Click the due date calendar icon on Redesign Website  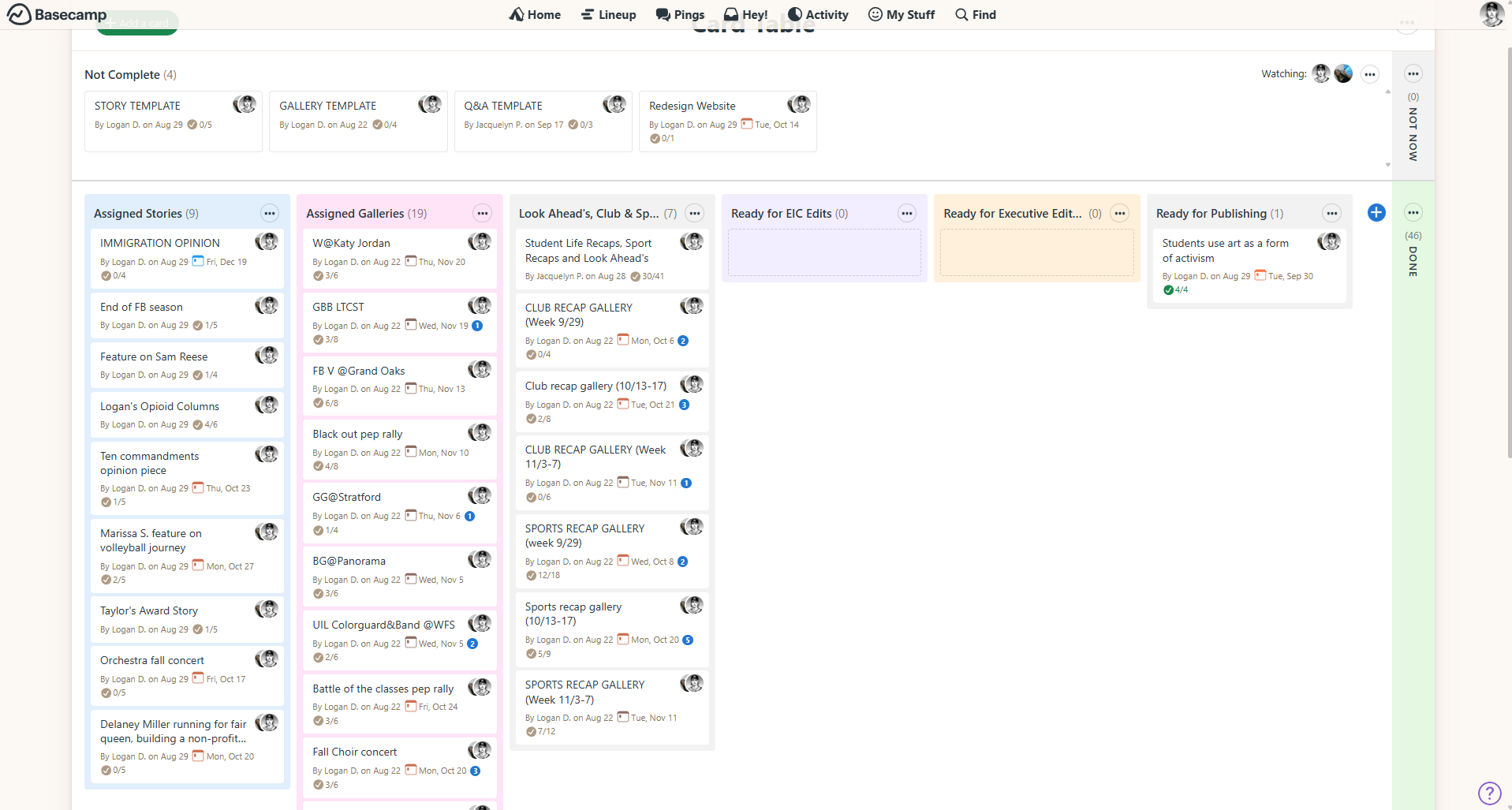click(747, 124)
